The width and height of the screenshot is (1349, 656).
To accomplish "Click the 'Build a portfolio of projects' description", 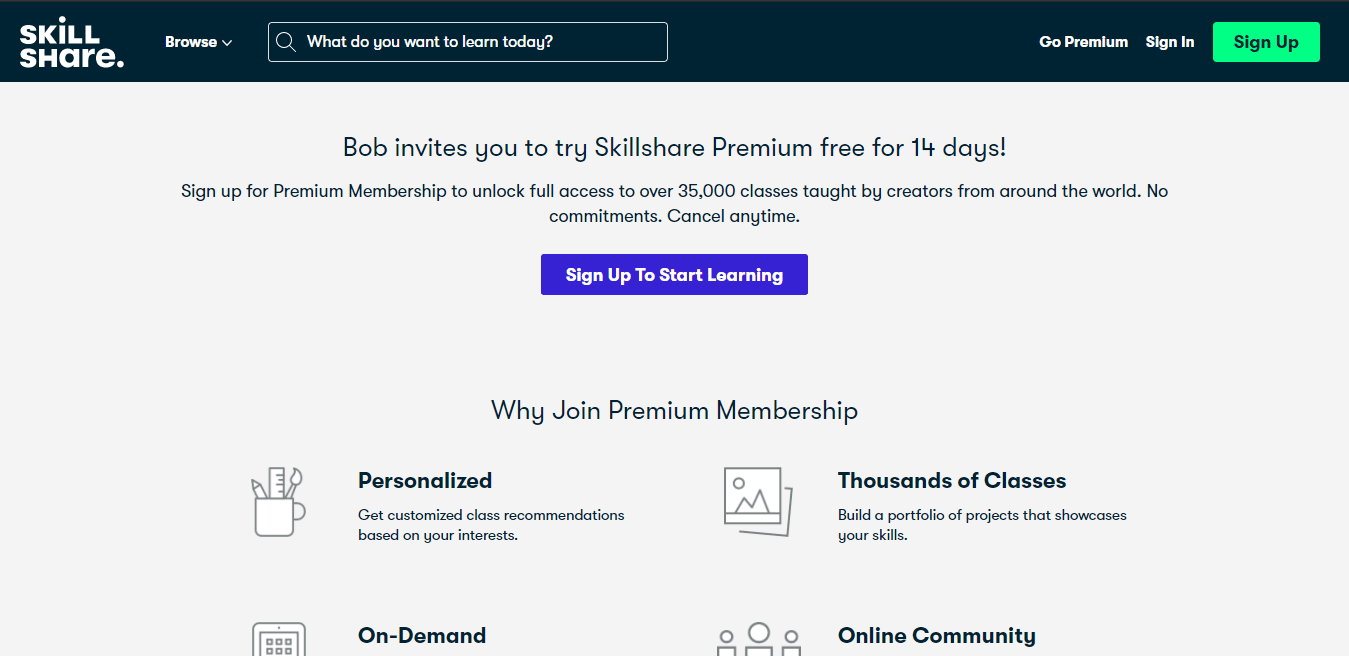I will pyautogui.click(x=981, y=525).
